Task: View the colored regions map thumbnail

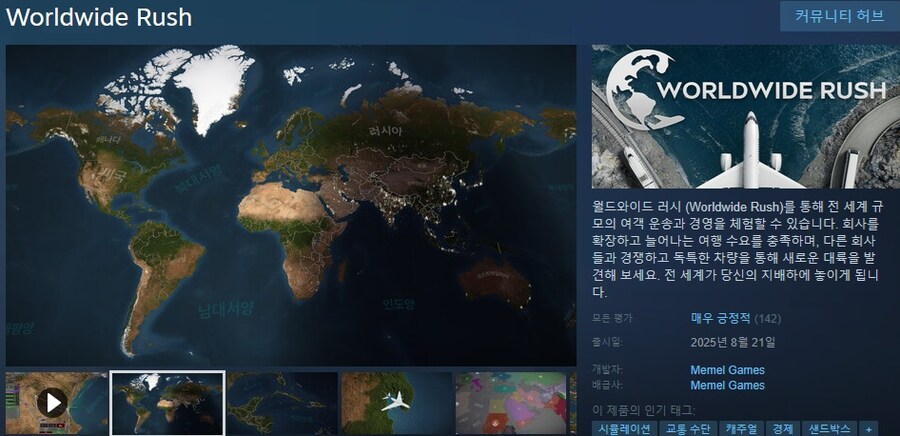Action: coord(510,403)
